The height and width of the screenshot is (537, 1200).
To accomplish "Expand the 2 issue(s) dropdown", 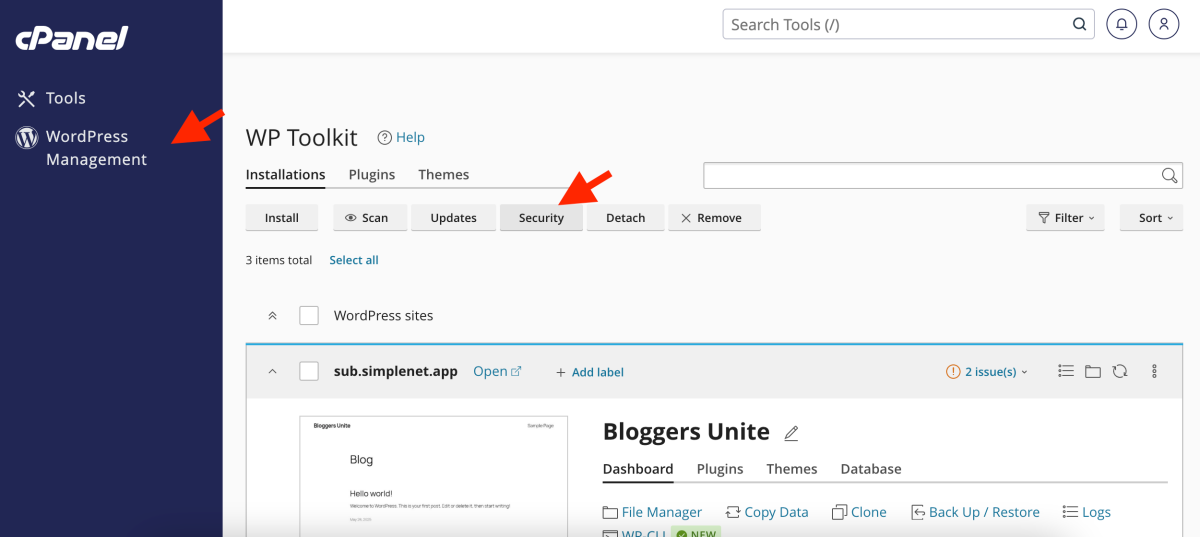I will (x=987, y=372).
